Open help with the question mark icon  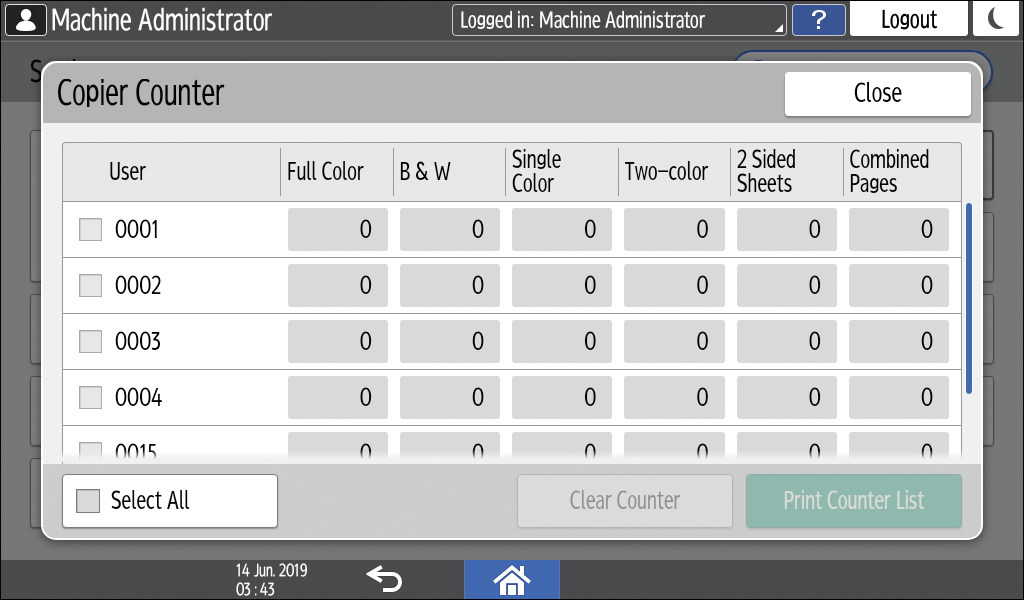coord(818,20)
